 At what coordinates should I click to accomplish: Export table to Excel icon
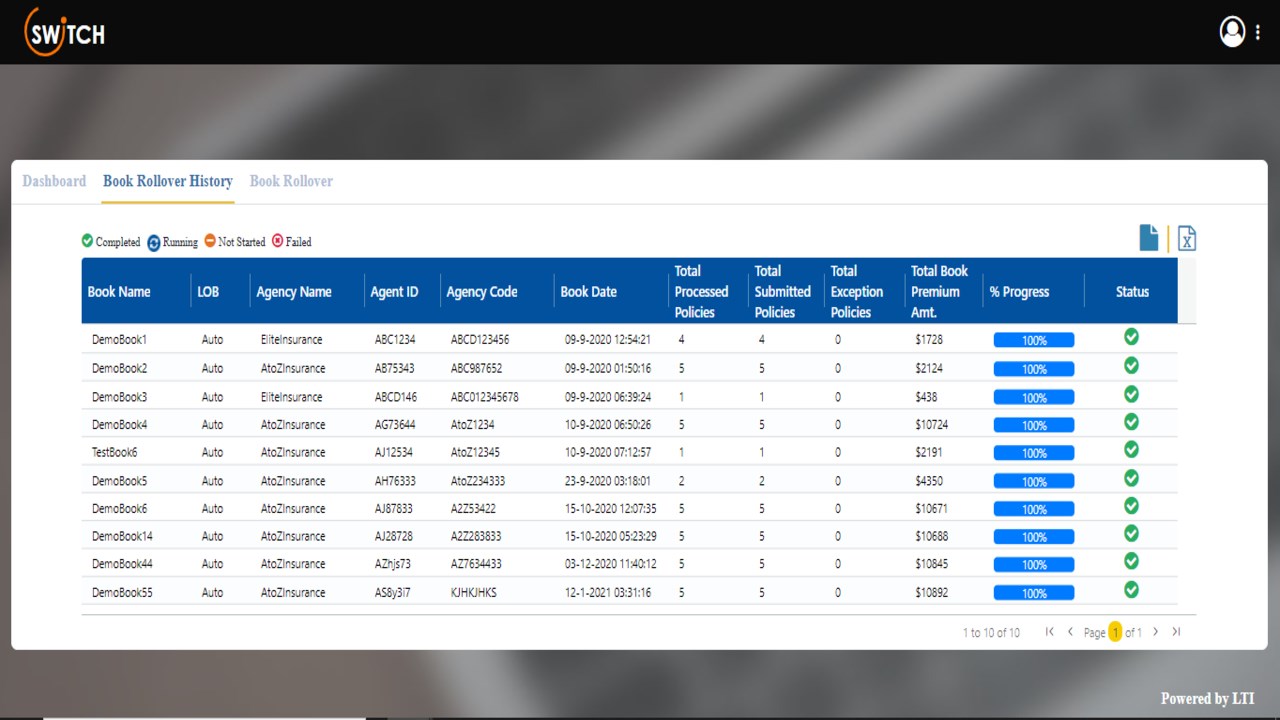coord(1186,238)
